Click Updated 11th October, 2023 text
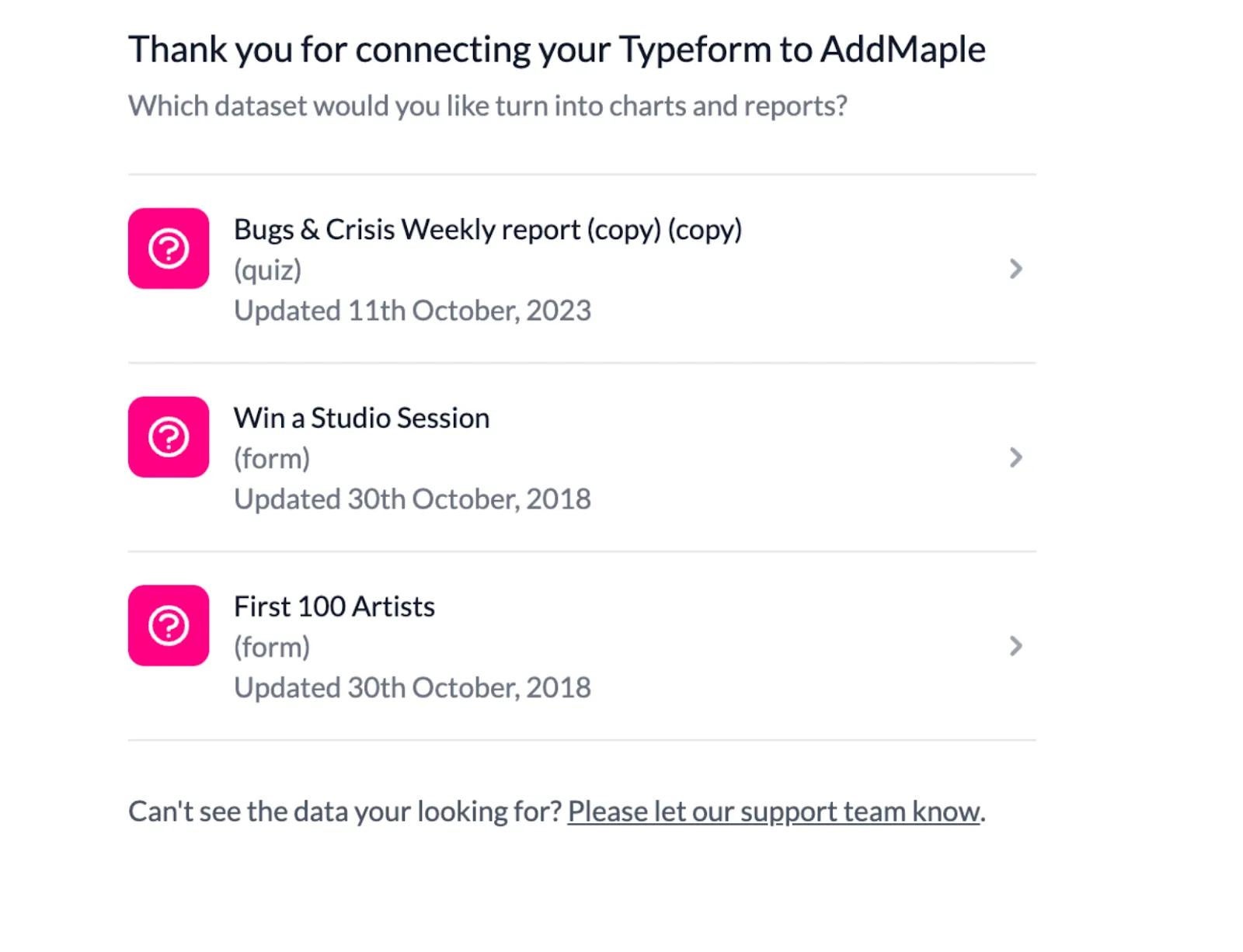This screenshot has width=1243, height=952. [413, 311]
